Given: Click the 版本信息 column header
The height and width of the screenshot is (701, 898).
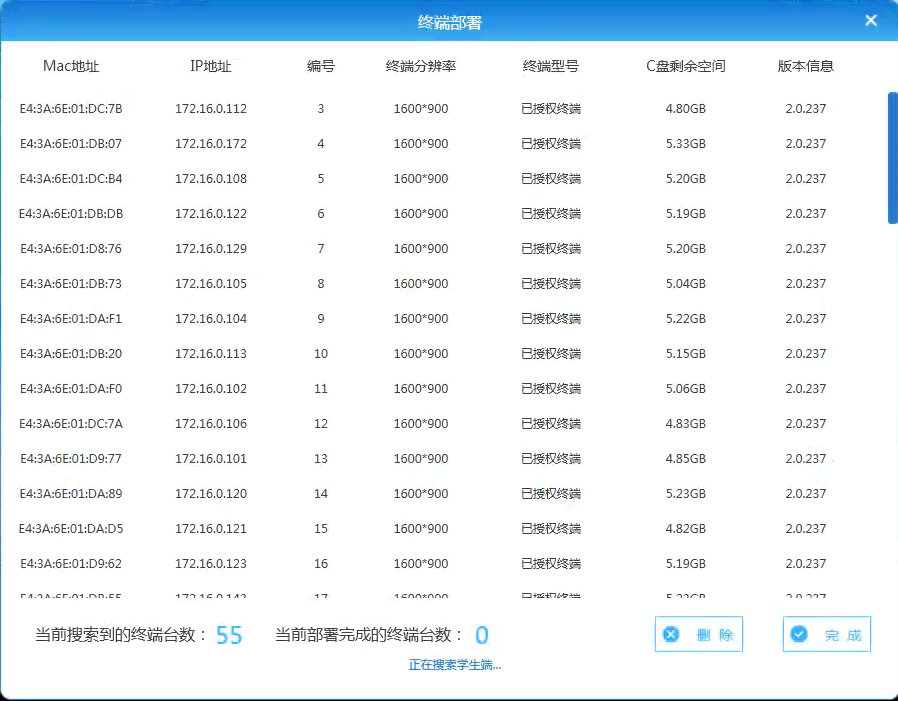Looking at the screenshot, I should pos(805,67).
